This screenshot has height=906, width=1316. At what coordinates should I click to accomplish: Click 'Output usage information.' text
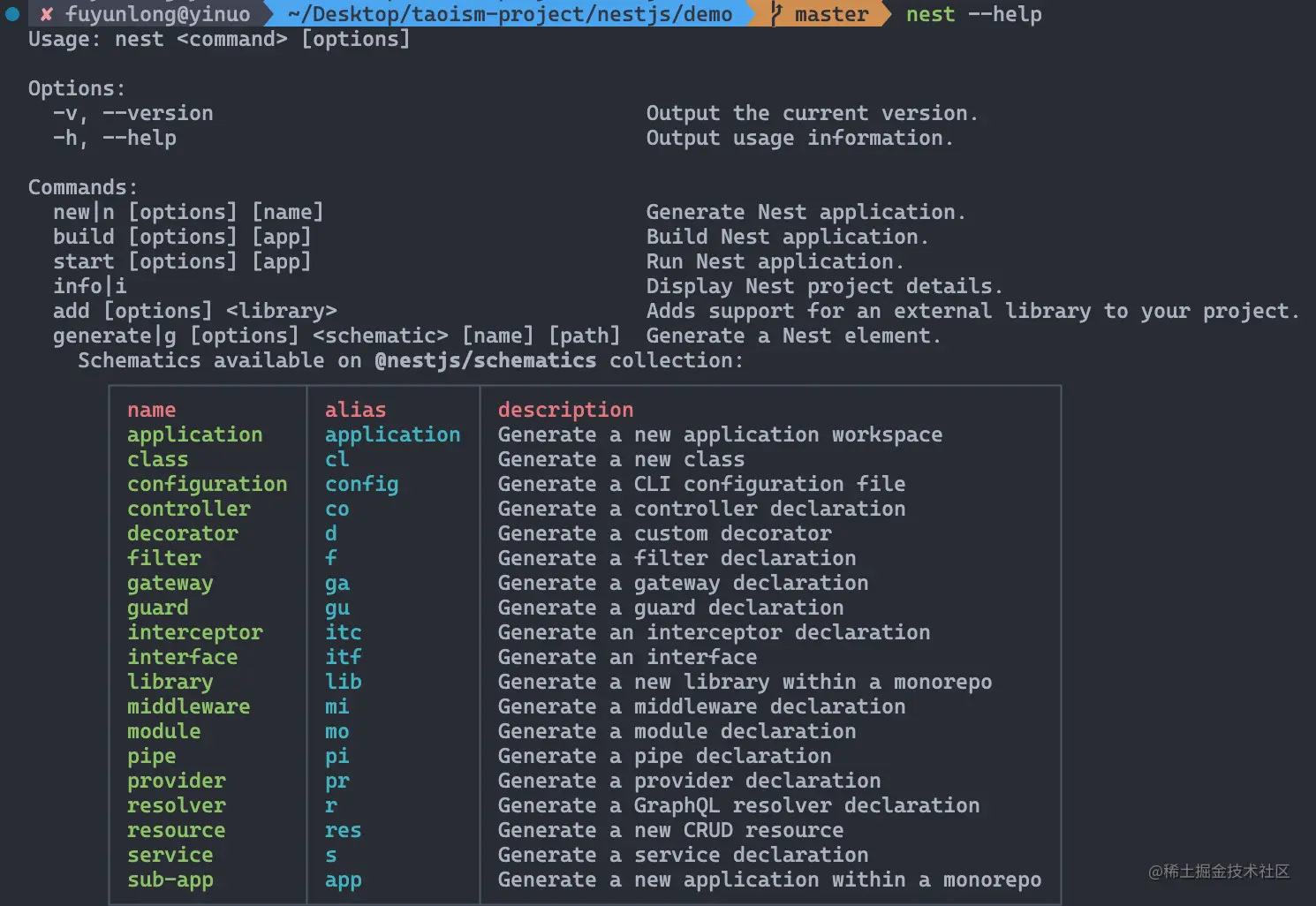point(799,138)
